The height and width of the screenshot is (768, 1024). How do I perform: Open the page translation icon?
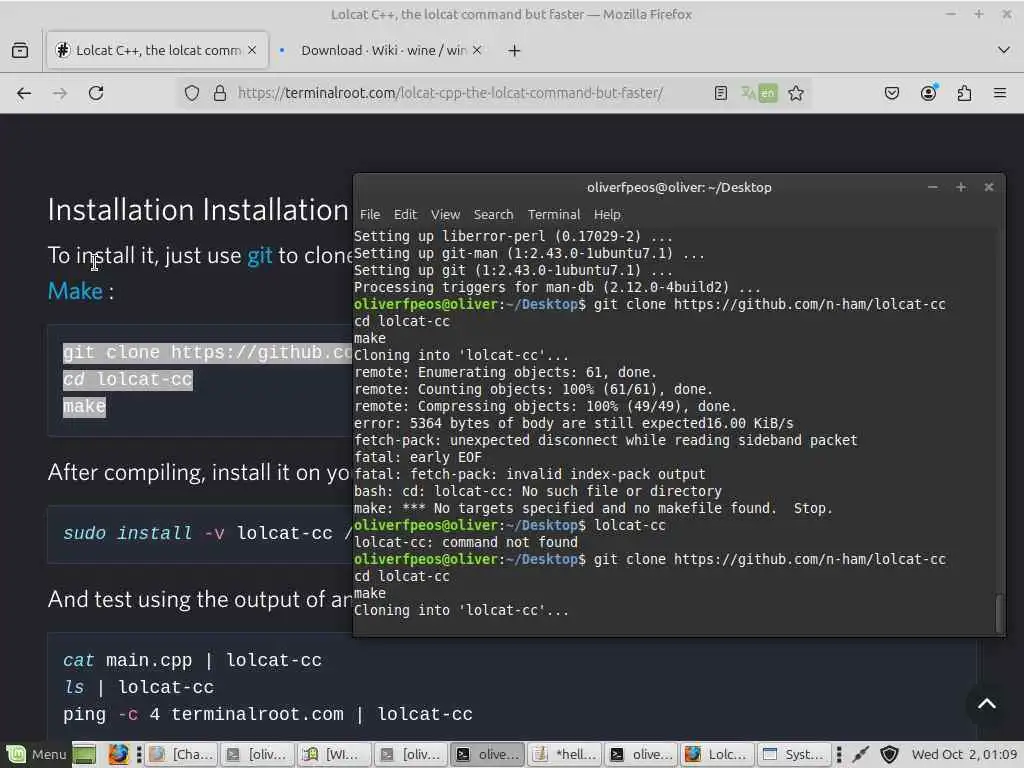pyautogui.click(x=759, y=93)
